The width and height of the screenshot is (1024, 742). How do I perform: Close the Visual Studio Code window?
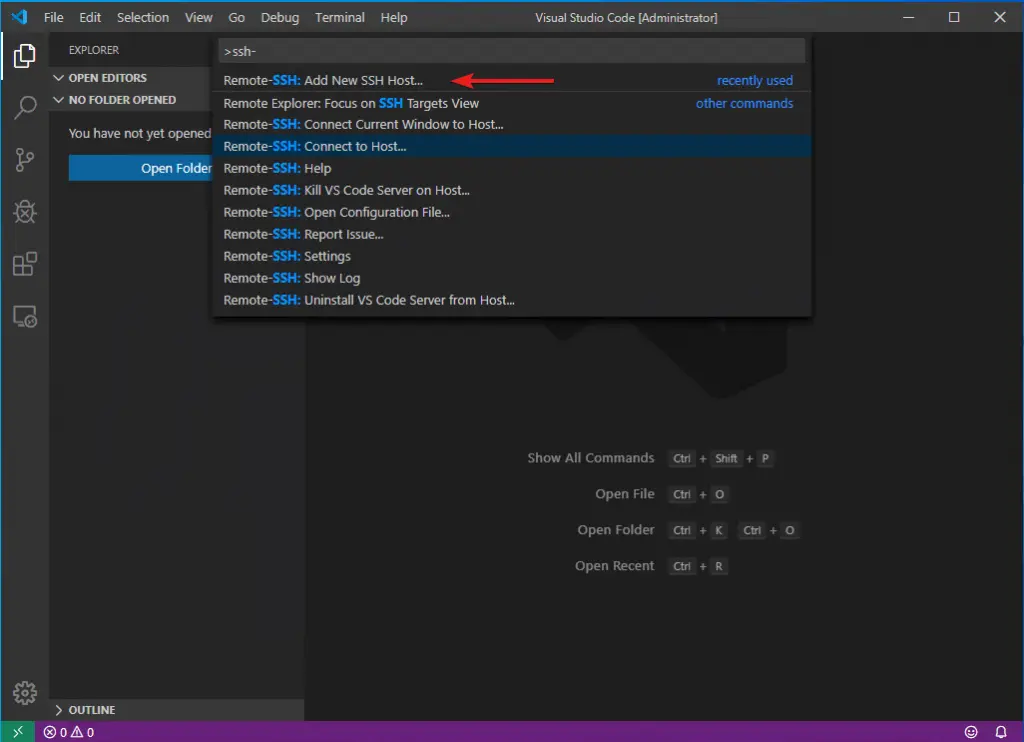[1000, 17]
